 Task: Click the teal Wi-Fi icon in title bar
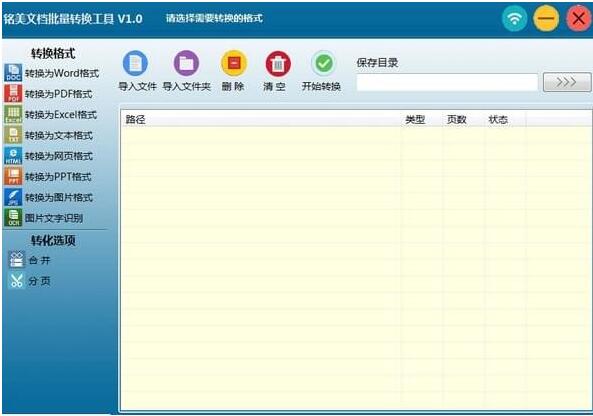(514, 18)
